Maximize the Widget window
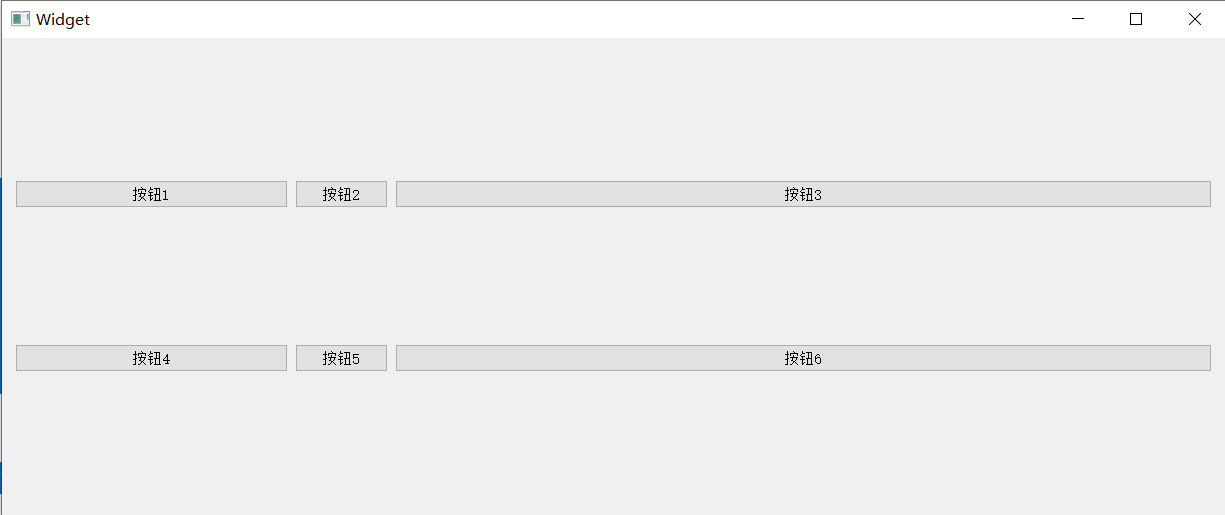Viewport: 1225px width, 515px height. pyautogui.click(x=1136, y=19)
